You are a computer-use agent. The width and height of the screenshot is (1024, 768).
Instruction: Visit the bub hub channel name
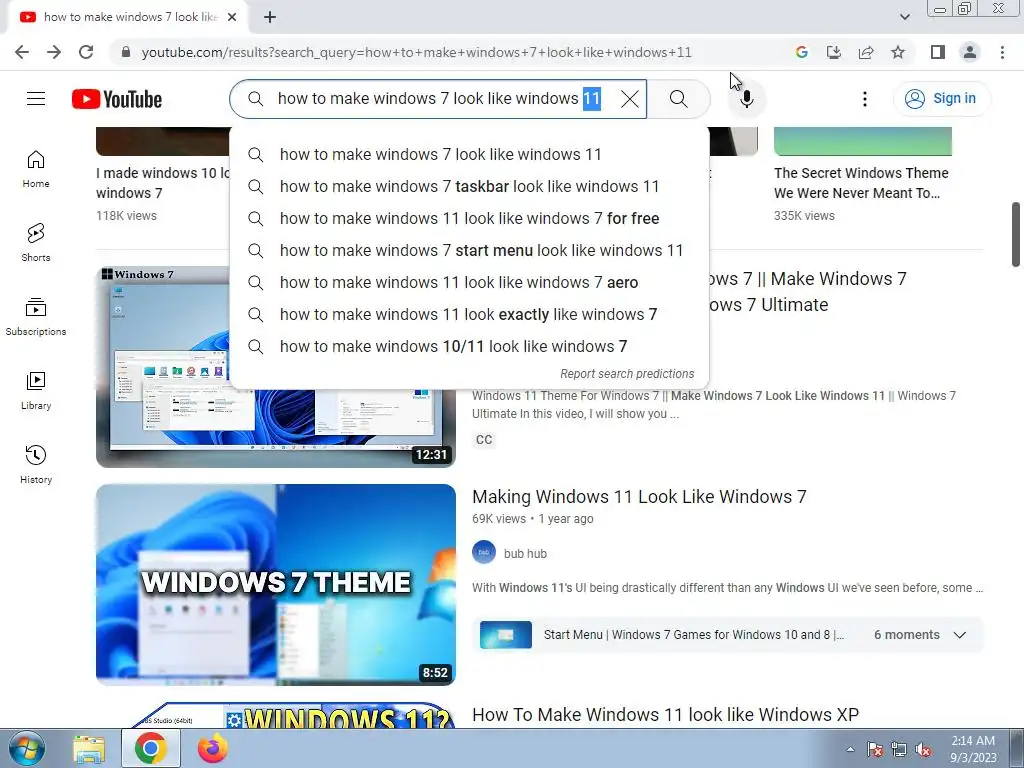pyautogui.click(x=525, y=554)
